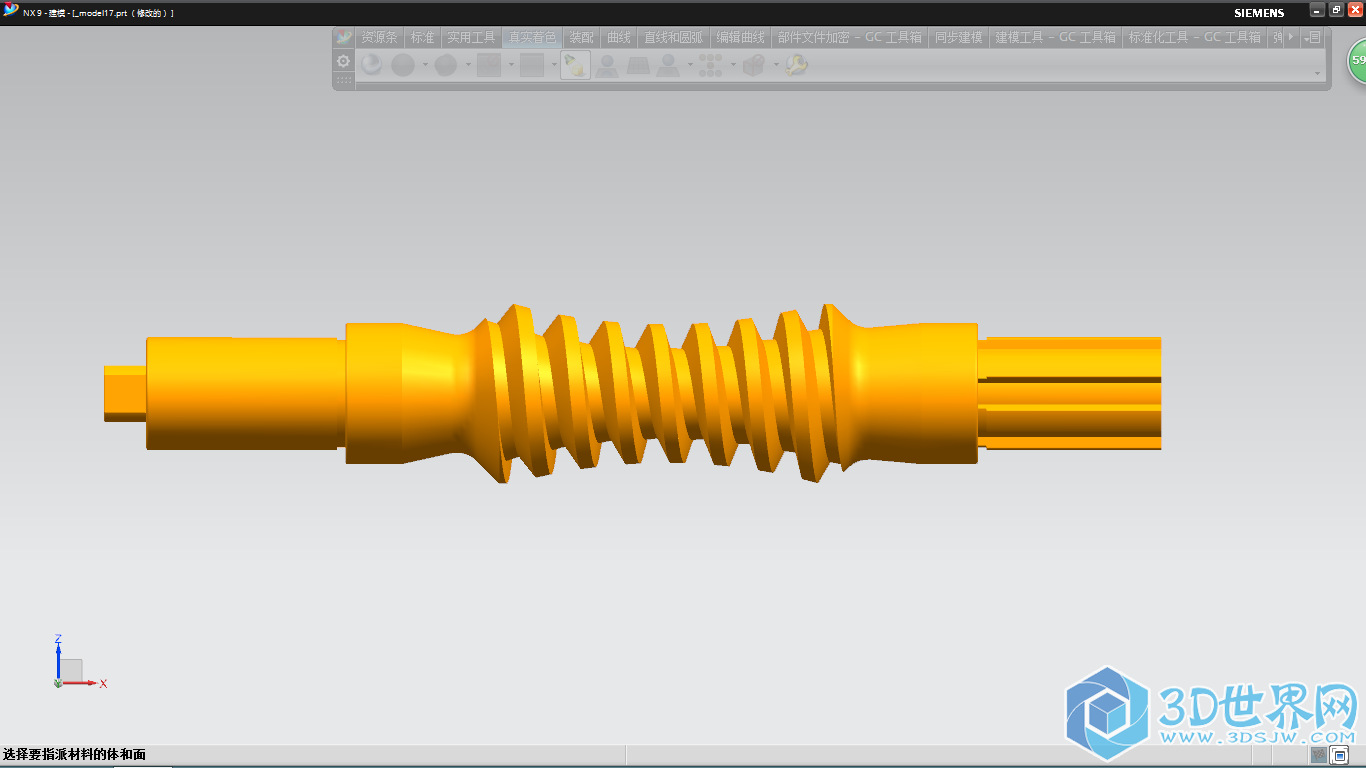
Task: Click the checkered flag status icon
Action: (1319, 755)
